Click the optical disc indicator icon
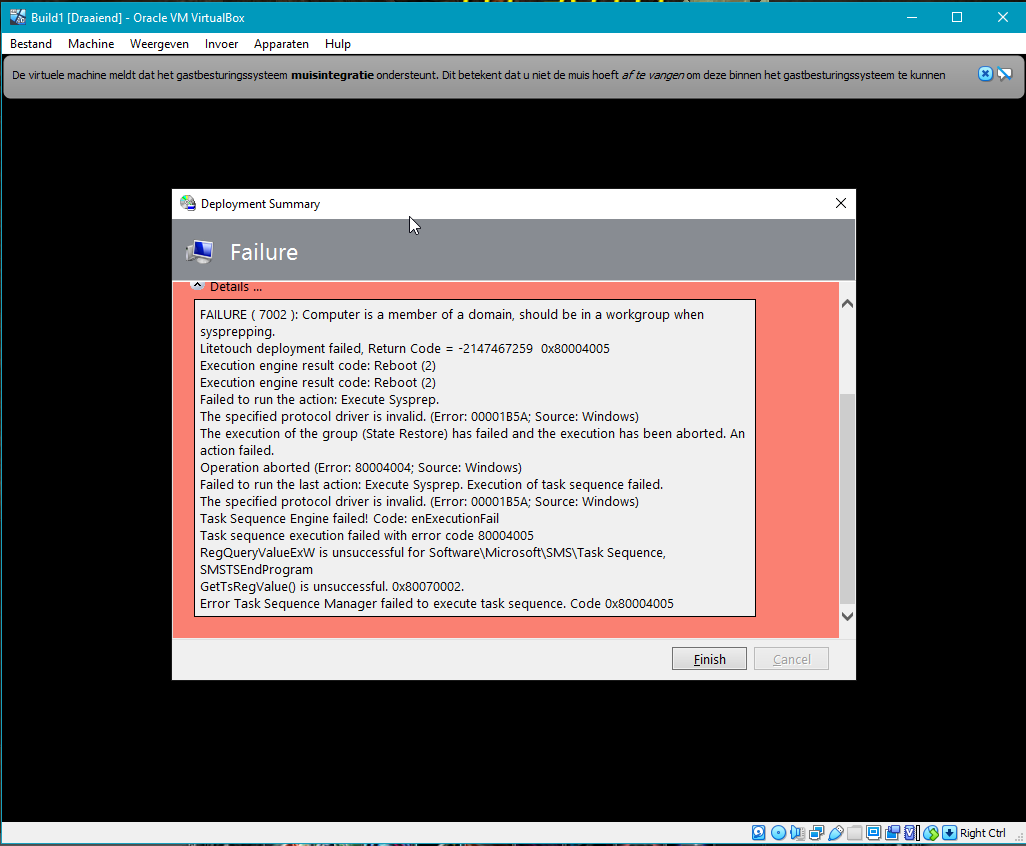 coord(779,832)
